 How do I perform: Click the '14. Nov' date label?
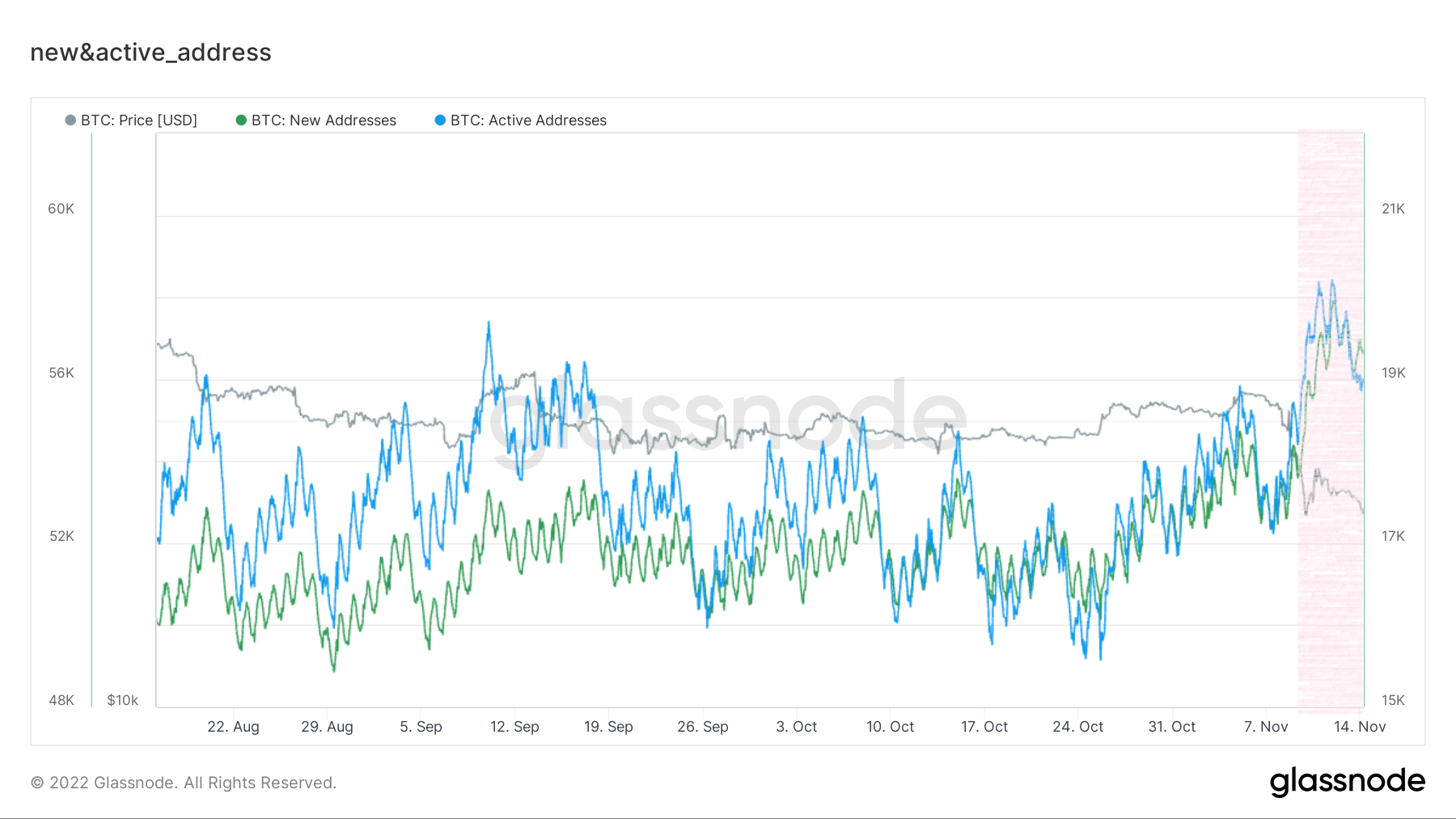pyautogui.click(x=1359, y=727)
